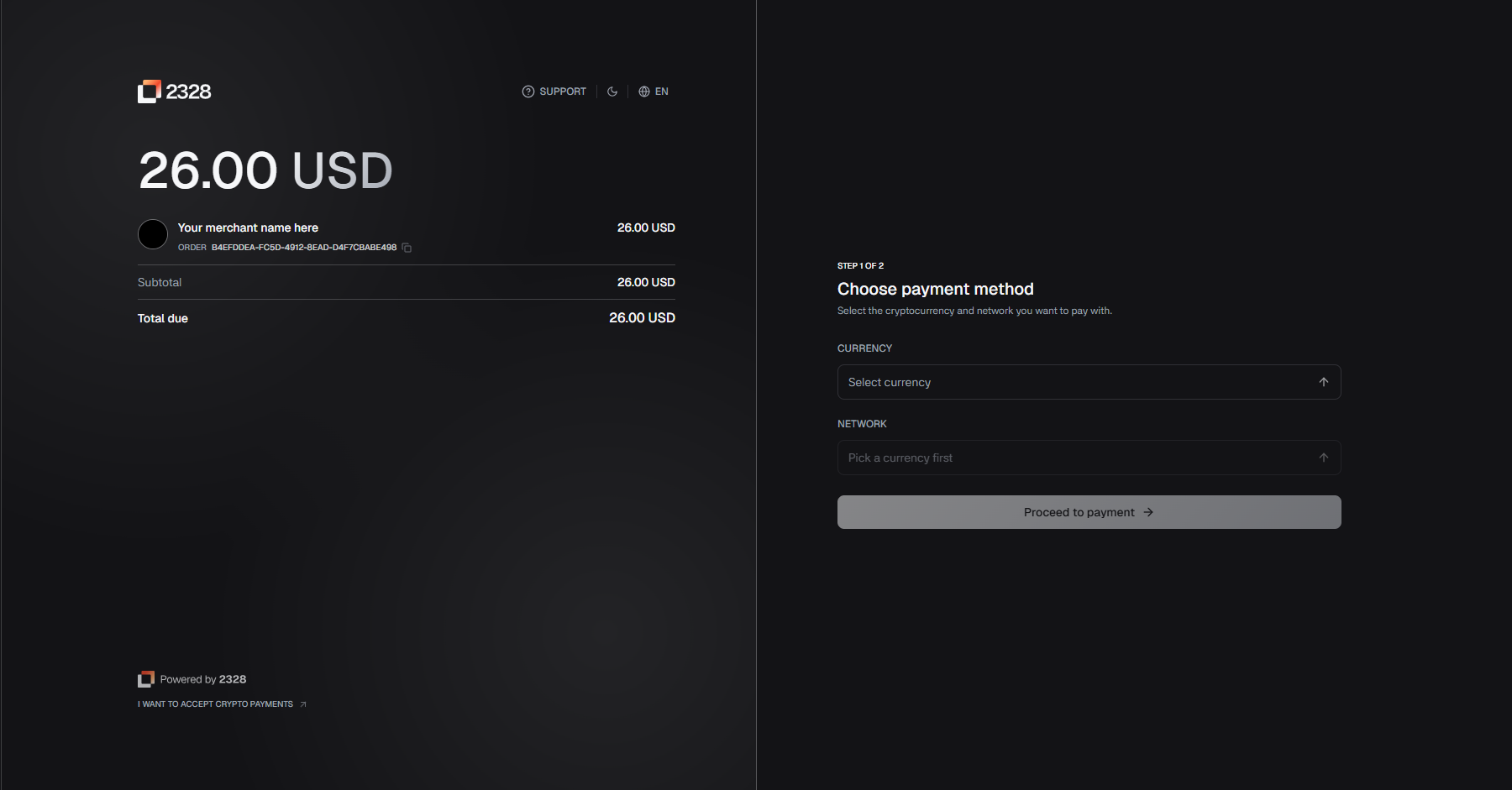The height and width of the screenshot is (790, 1512).
Task: Open the Select currency dropdown
Action: click(1089, 382)
